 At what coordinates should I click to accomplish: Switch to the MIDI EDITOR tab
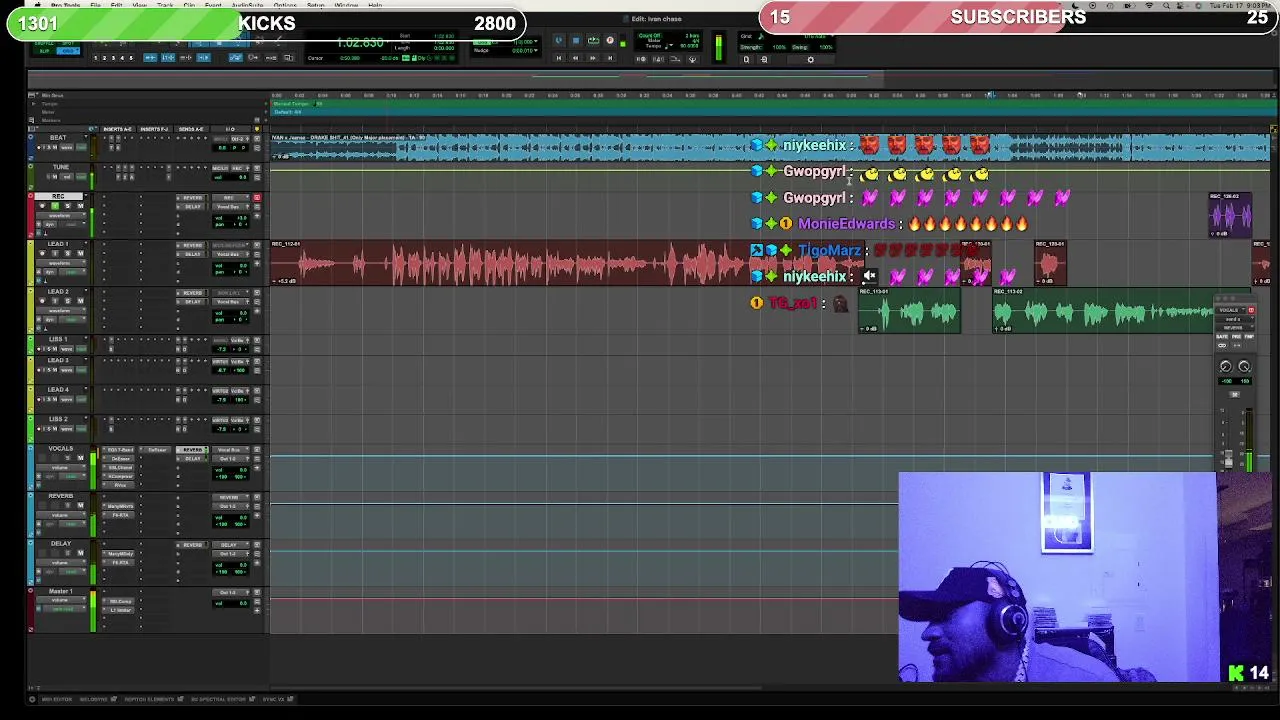[x=57, y=699]
